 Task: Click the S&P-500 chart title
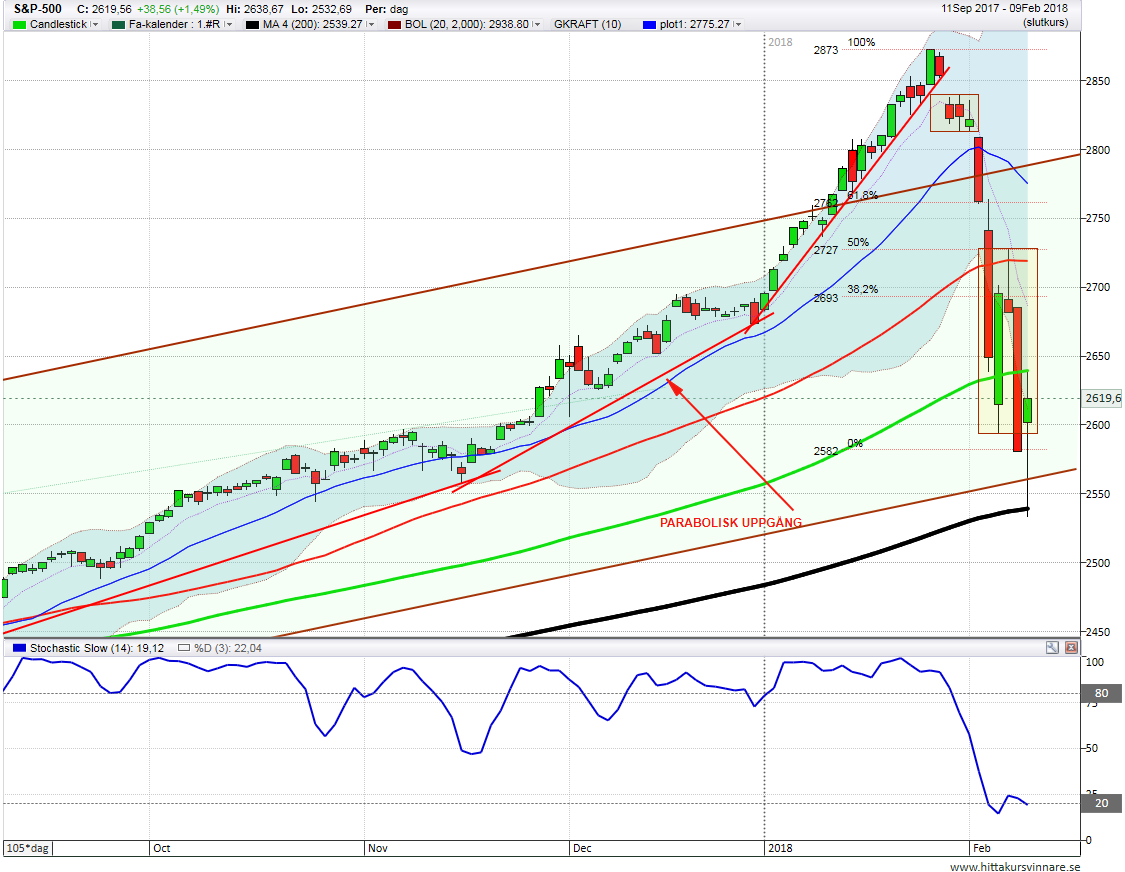coord(38,9)
